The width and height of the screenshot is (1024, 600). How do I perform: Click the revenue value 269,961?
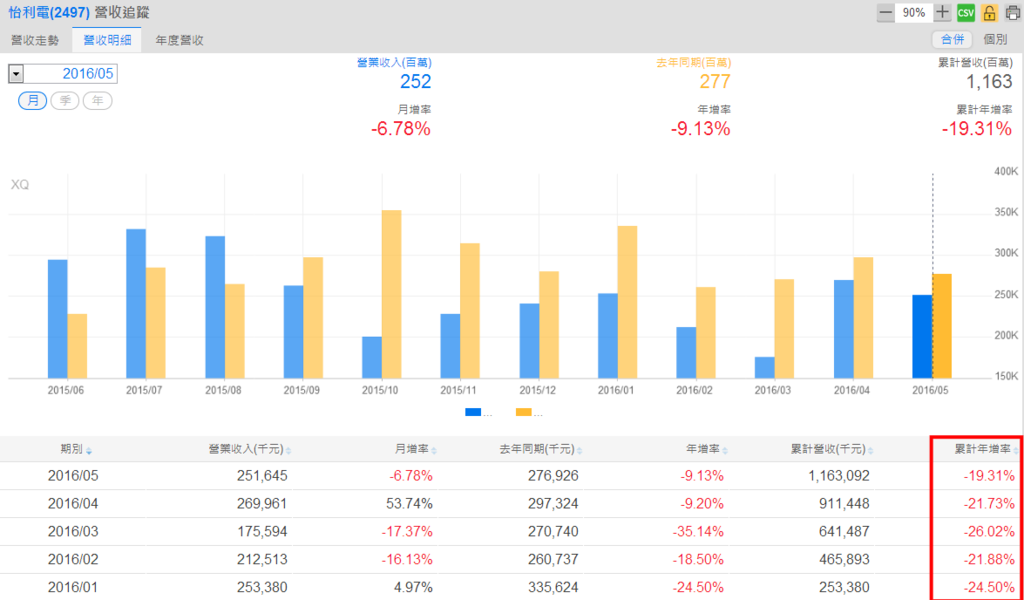262,504
